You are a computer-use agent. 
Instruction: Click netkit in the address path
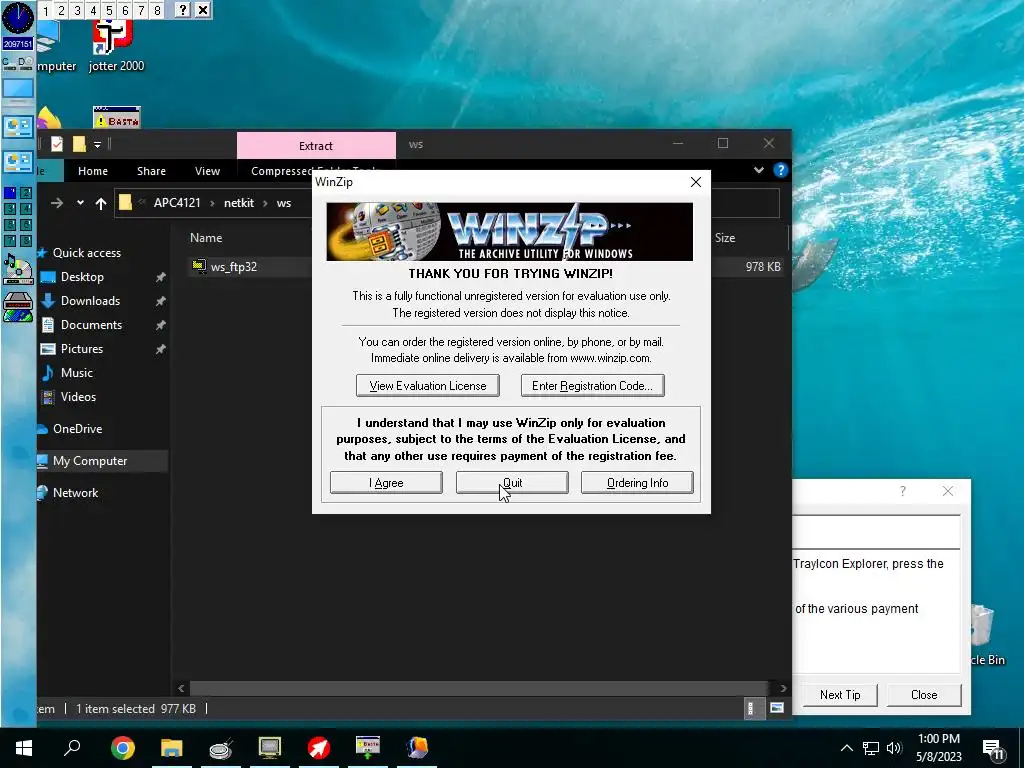click(239, 203)
